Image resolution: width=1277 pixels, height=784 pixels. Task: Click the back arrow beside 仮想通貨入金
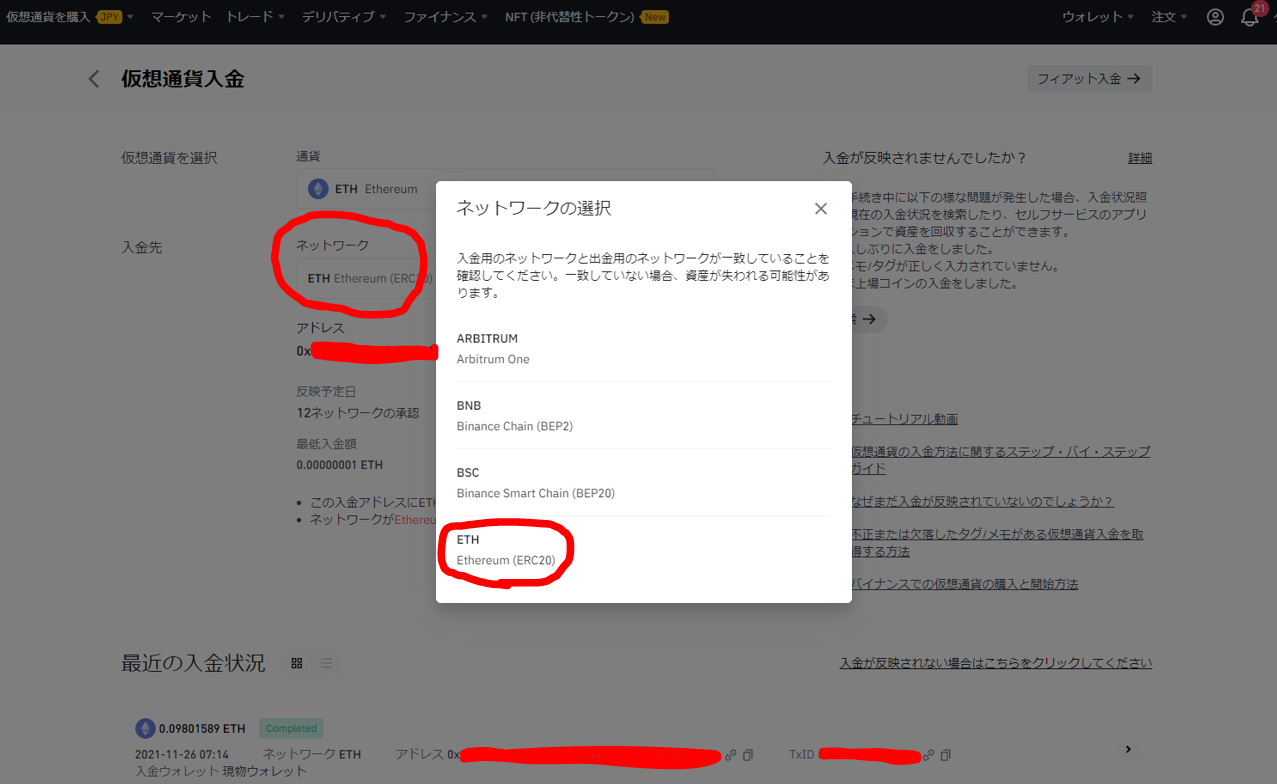click(93, 78)
